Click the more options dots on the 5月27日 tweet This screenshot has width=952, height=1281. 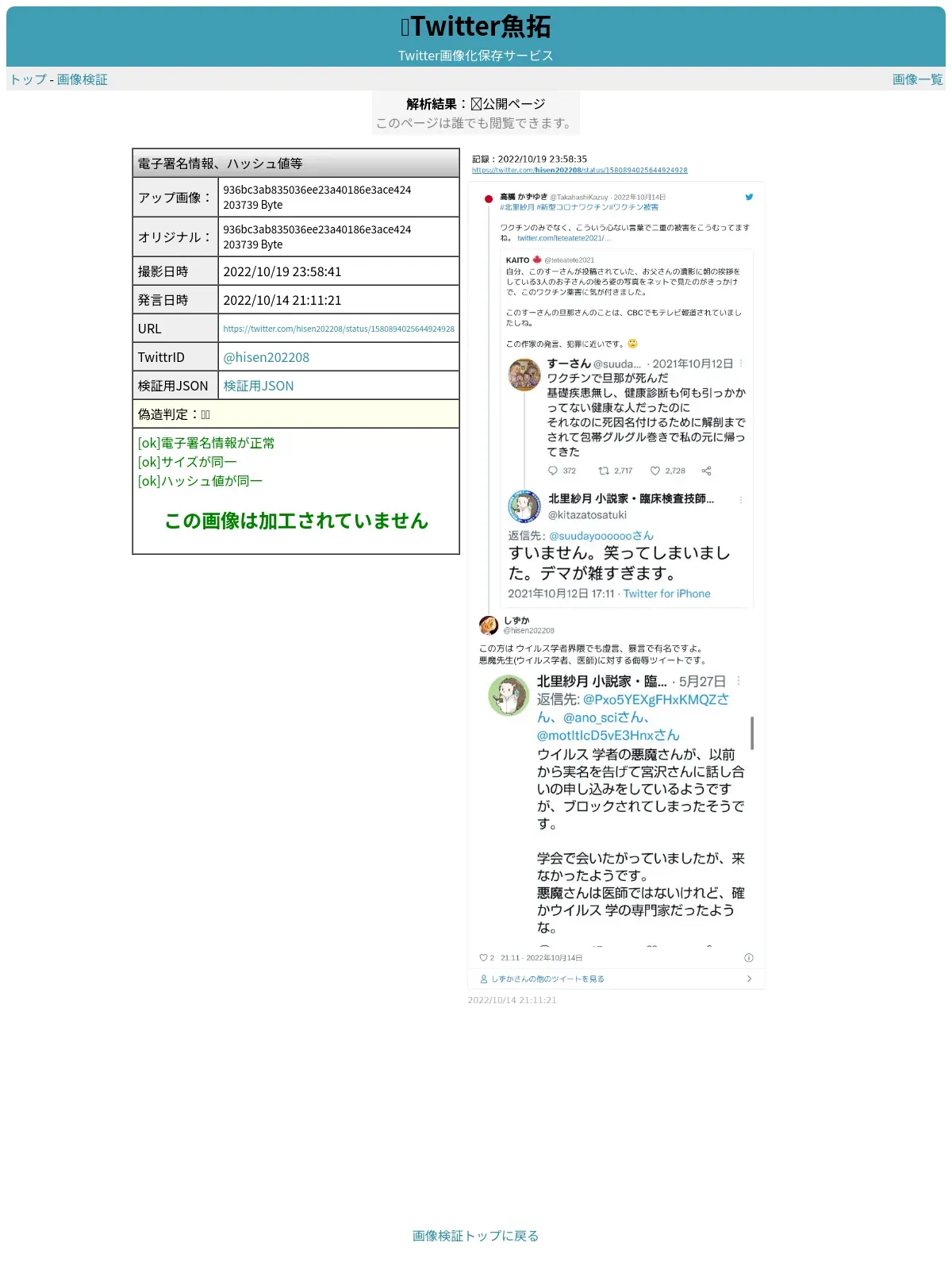(739, 681)
